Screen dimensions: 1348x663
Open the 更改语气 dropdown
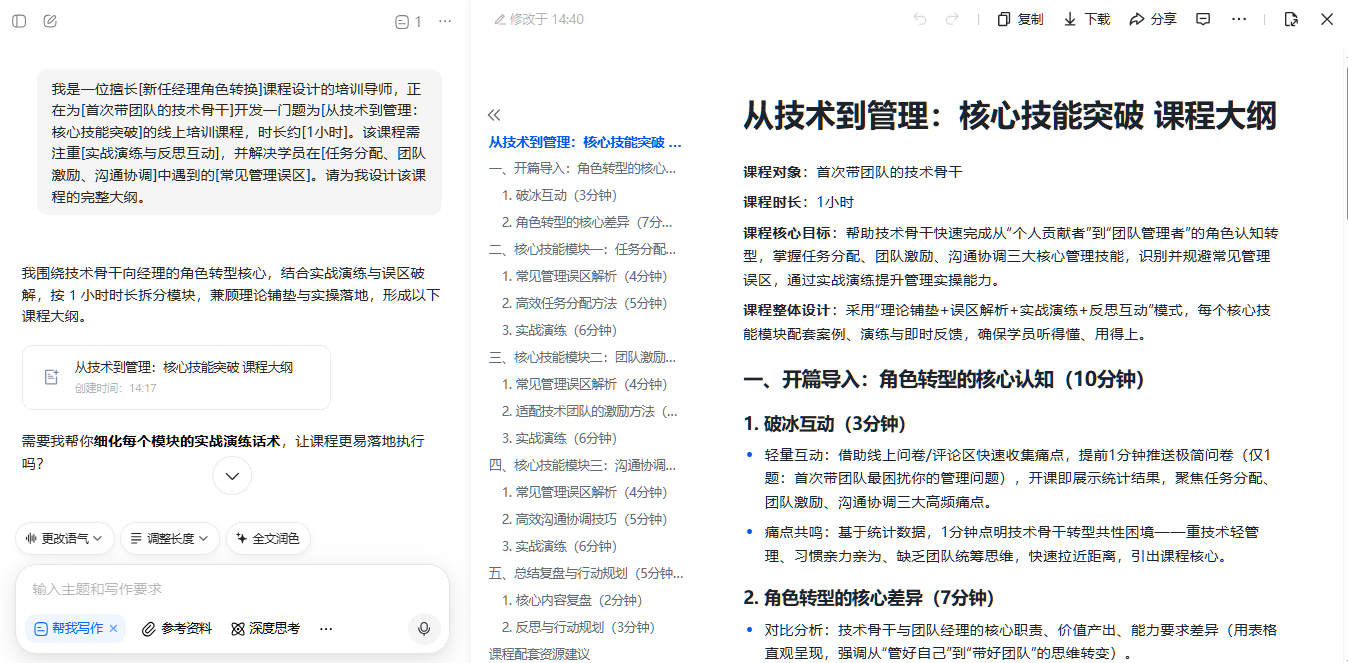(65, 538)
